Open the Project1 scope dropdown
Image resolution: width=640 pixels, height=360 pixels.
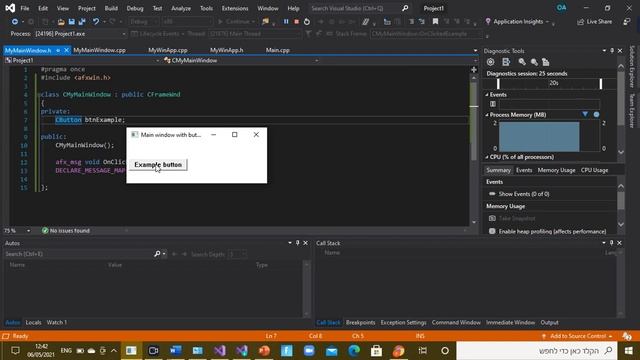[158, 60]
